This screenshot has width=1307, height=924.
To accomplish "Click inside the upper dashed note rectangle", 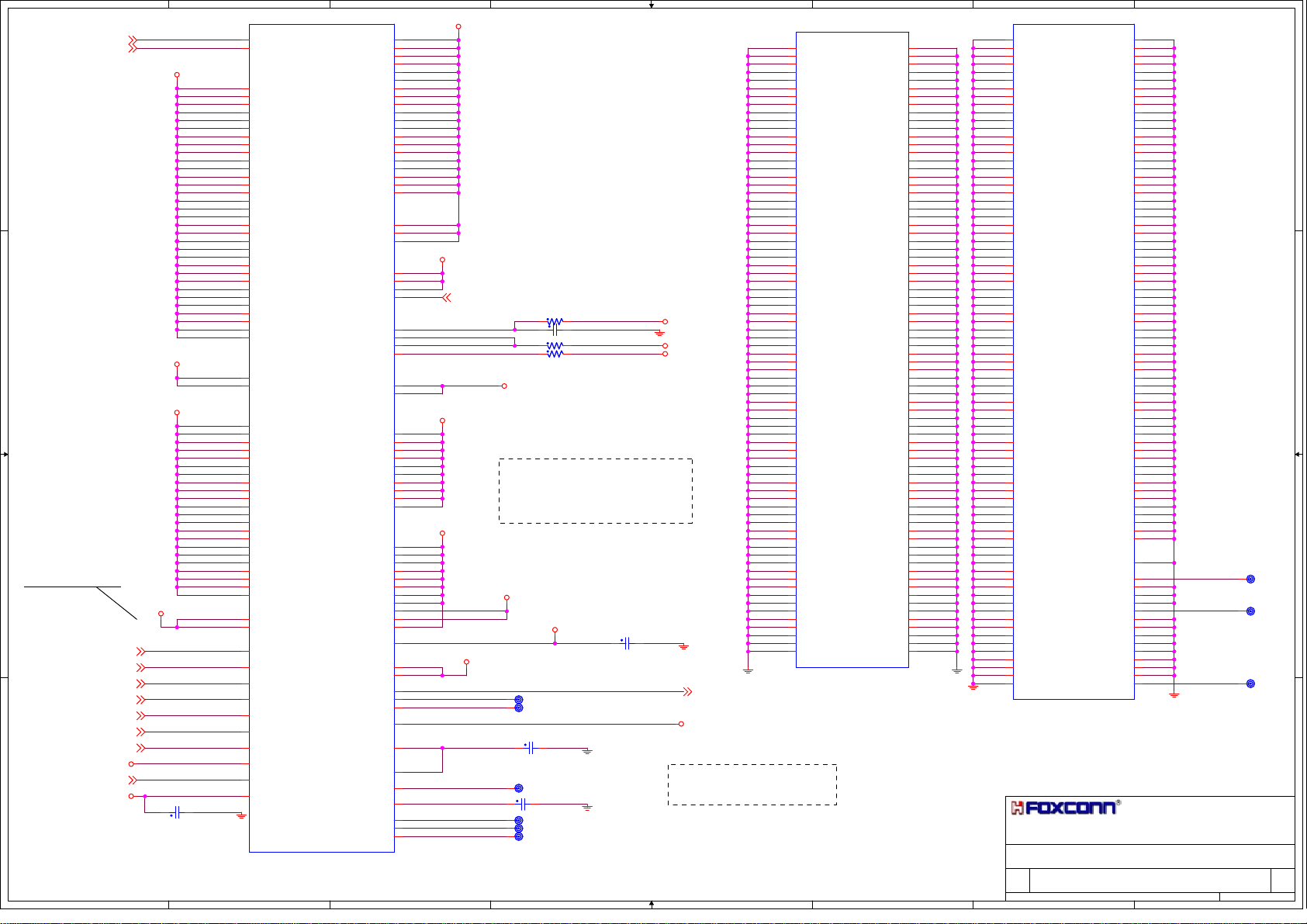I will coord(595,490).
